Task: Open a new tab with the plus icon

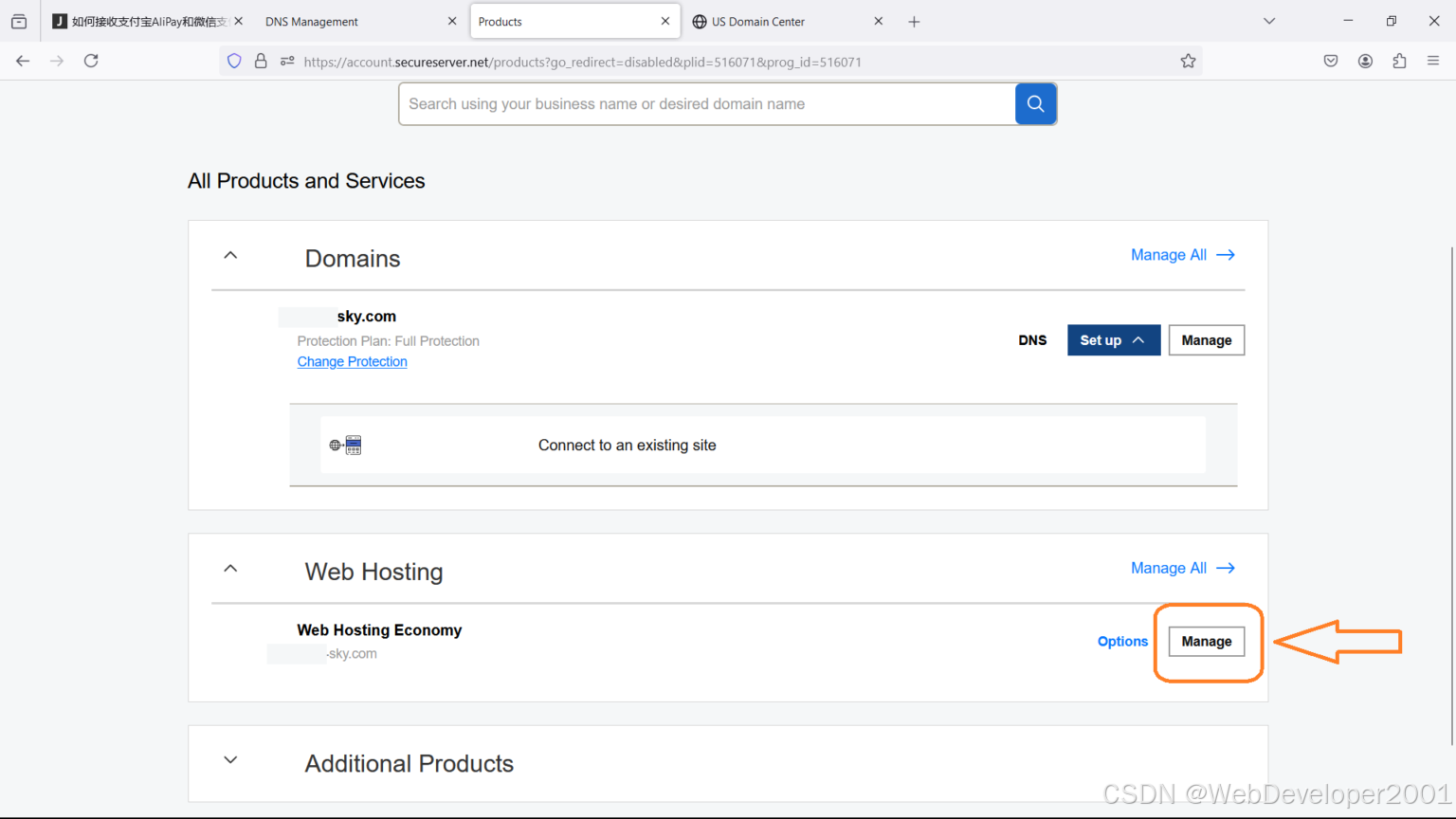Action: [914, 22]
